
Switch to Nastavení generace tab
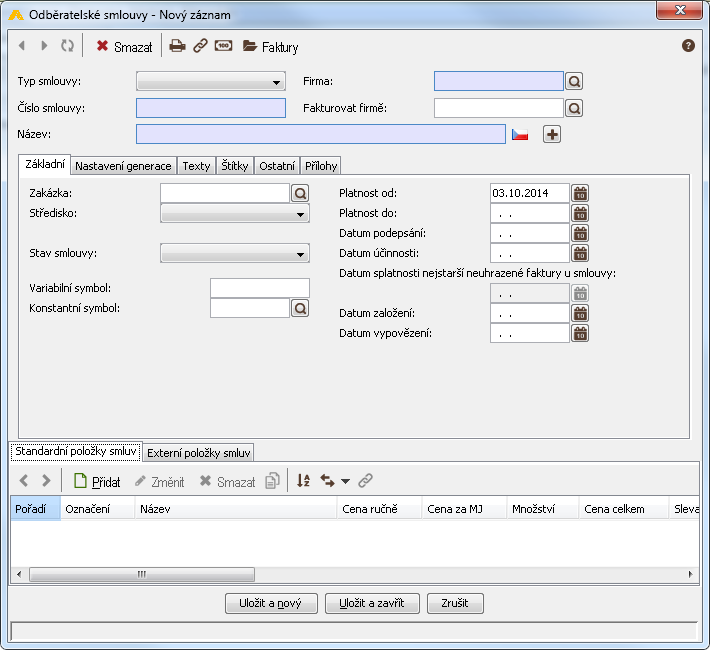tap(123, 166)
